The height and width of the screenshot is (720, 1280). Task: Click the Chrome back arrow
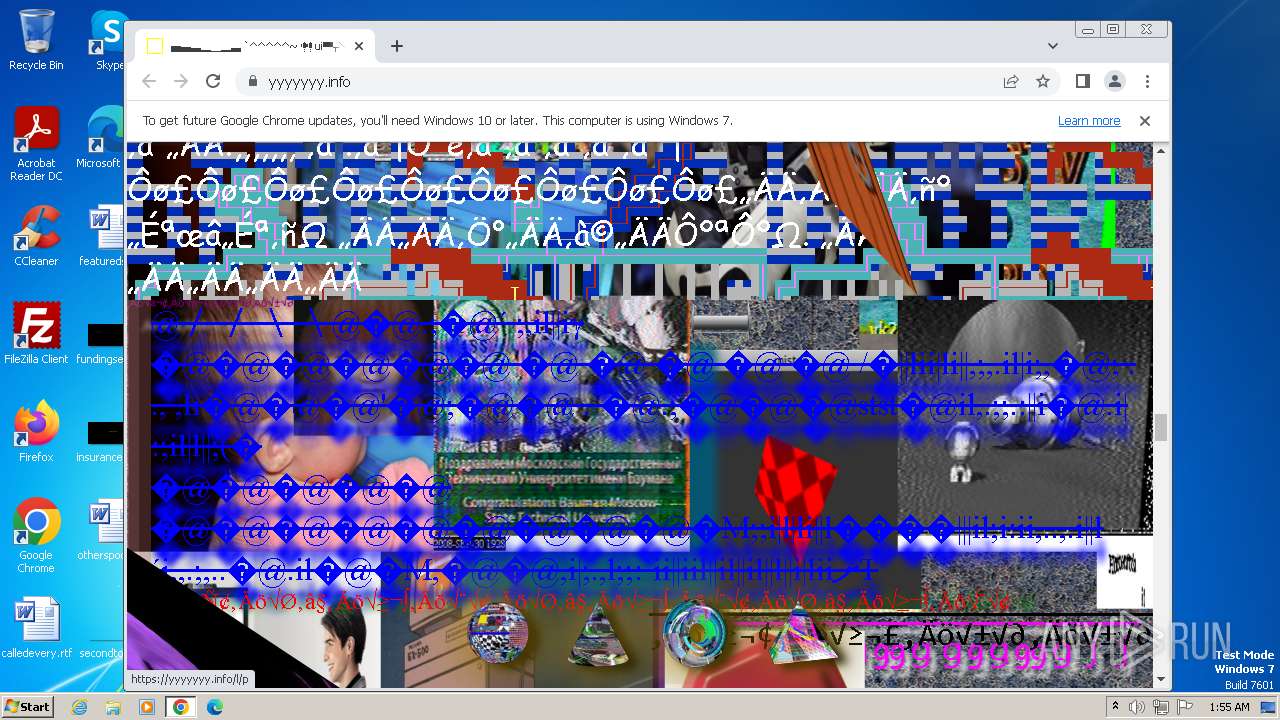point(149,81)
